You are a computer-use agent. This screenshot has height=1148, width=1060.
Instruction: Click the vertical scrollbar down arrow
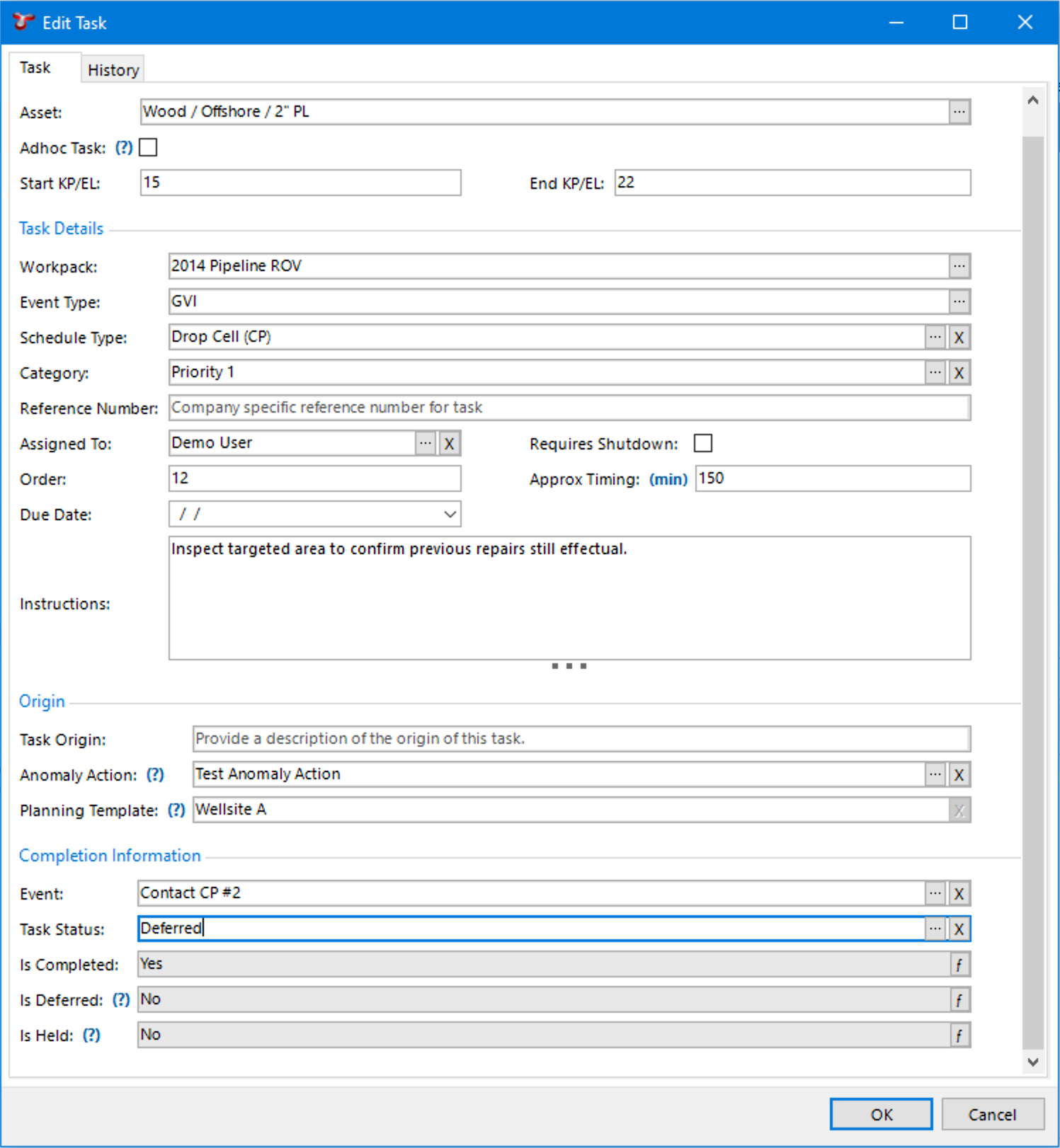1032,1062
